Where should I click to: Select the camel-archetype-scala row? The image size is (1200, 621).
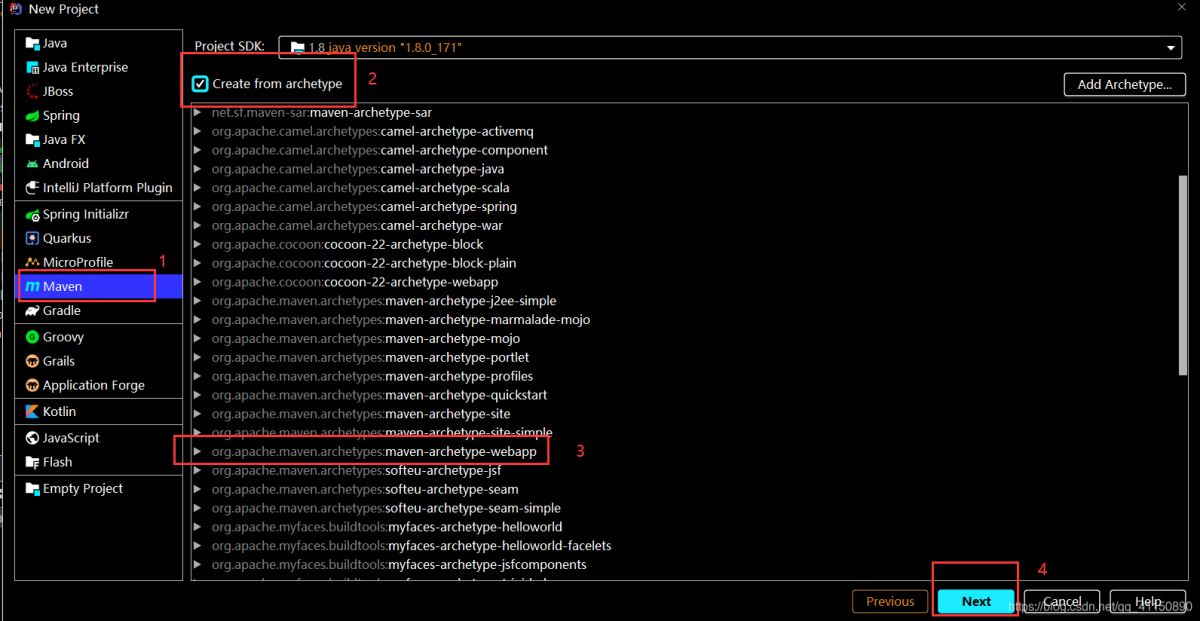tap(686, 188)
